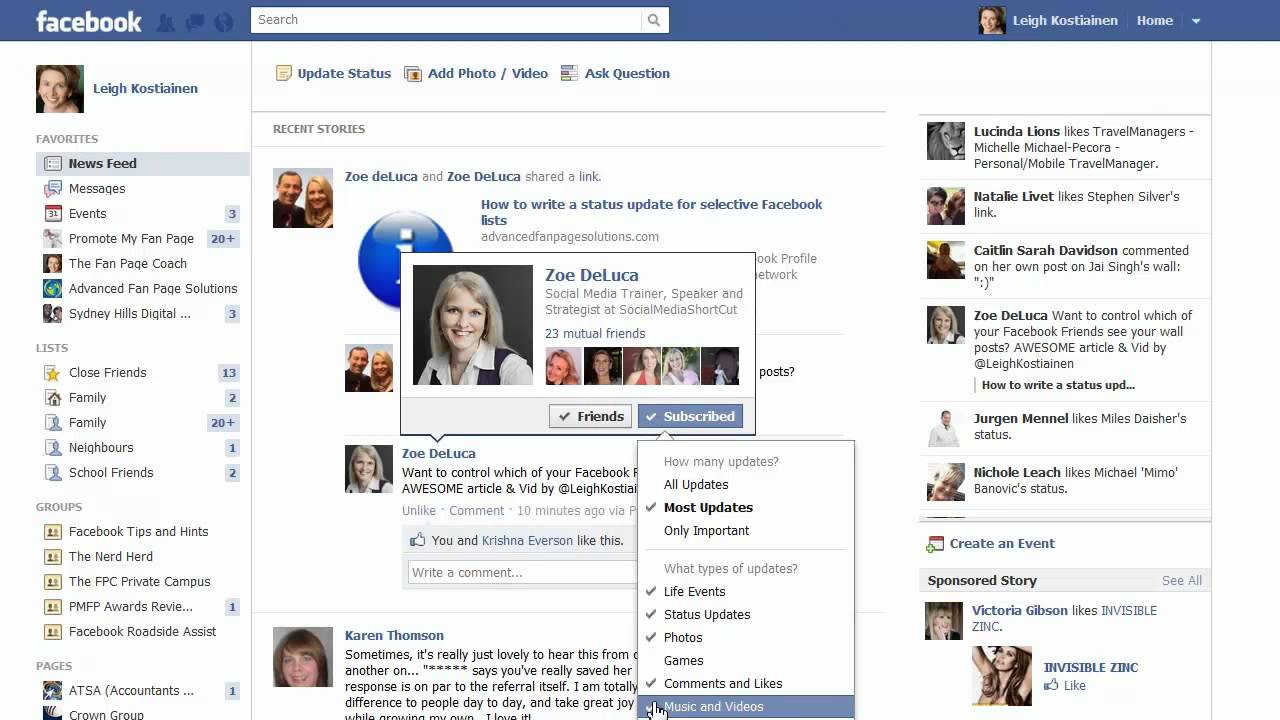Click Krishna Everson link

527,540
